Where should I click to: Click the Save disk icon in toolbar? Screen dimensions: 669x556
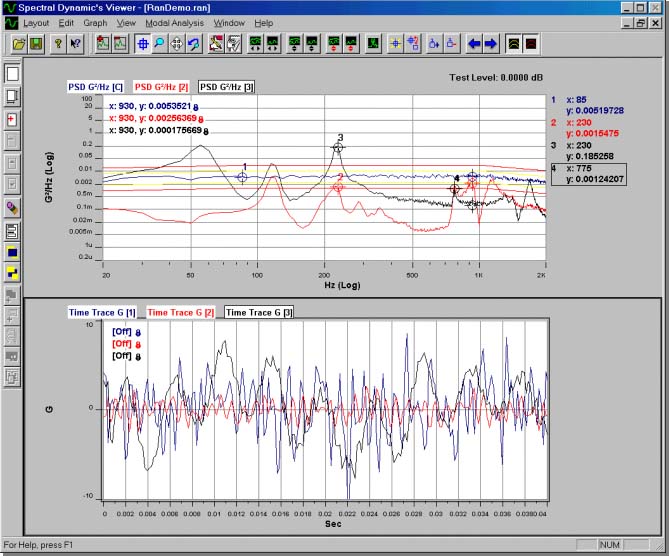35,44
